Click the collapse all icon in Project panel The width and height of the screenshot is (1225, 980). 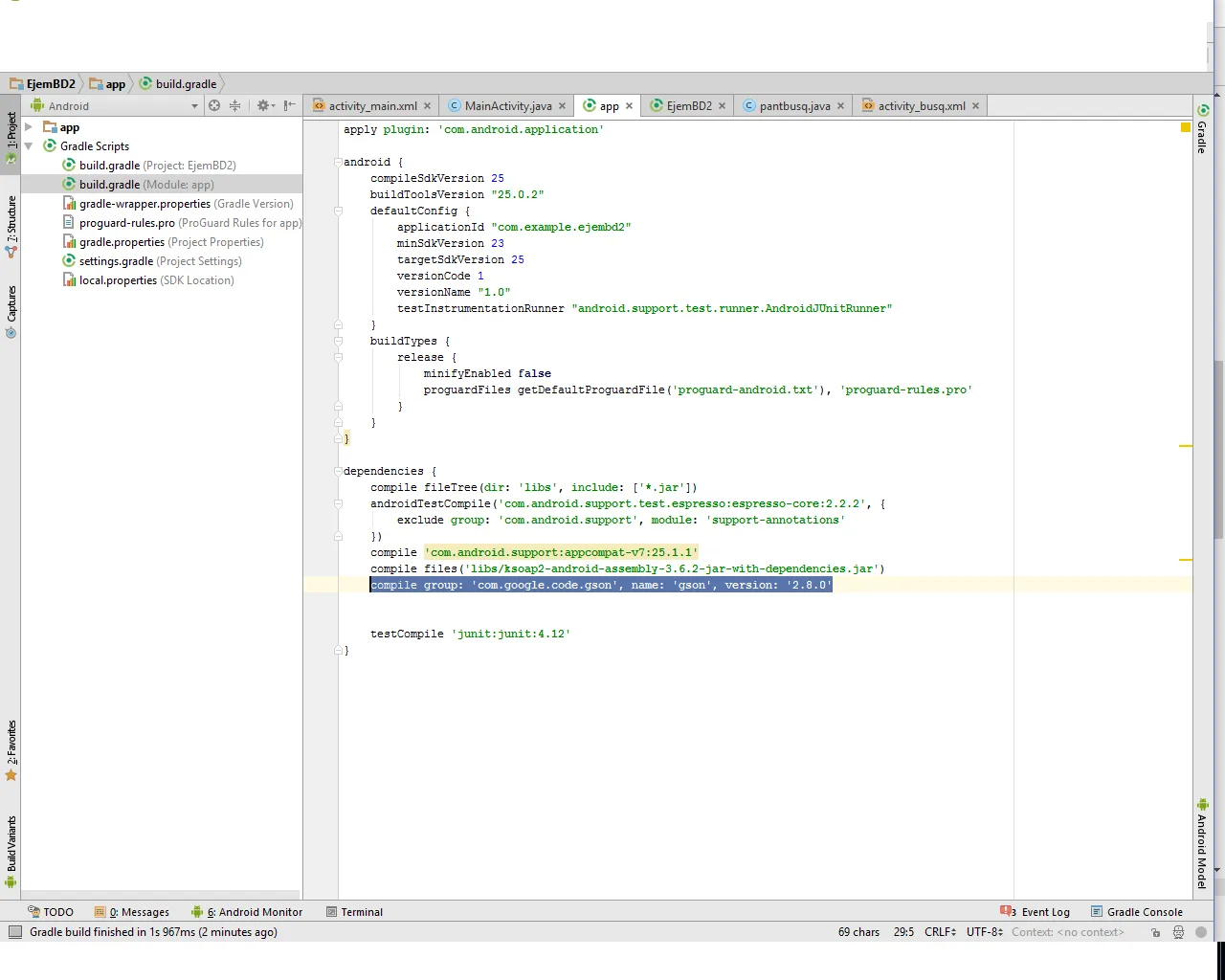234,106
